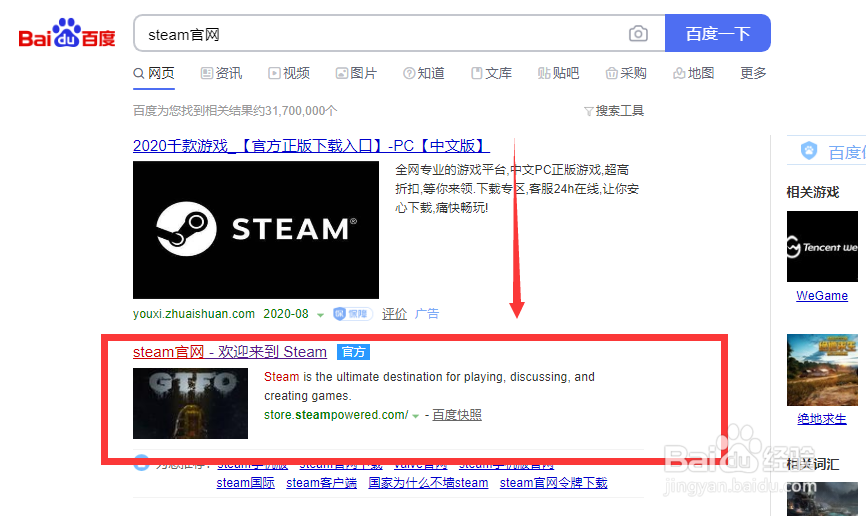Go to the 文库 tab
The height and width of the screenshot is (516, 866).
(x=492, y=73)
